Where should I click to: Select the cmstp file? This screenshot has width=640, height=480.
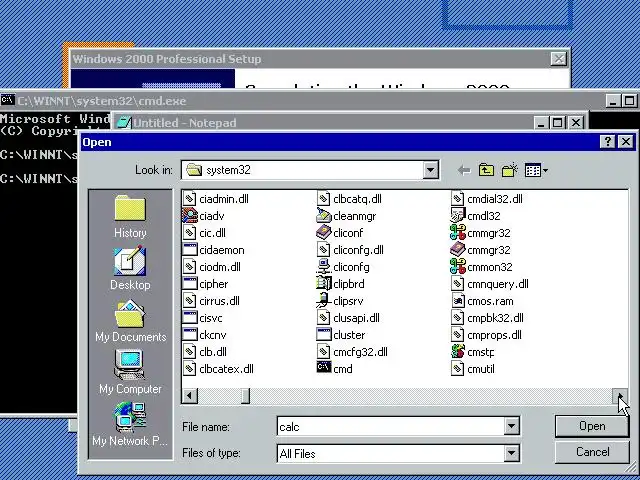(x=473, y=352)
